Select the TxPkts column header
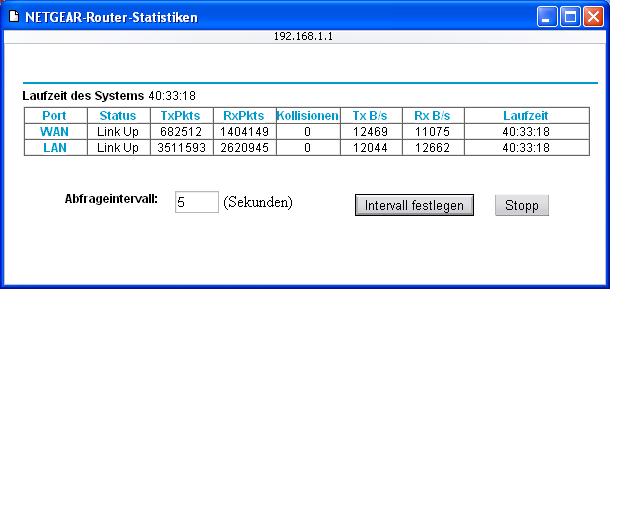Screen dimensions: 640x512 (x=180, y=116)
